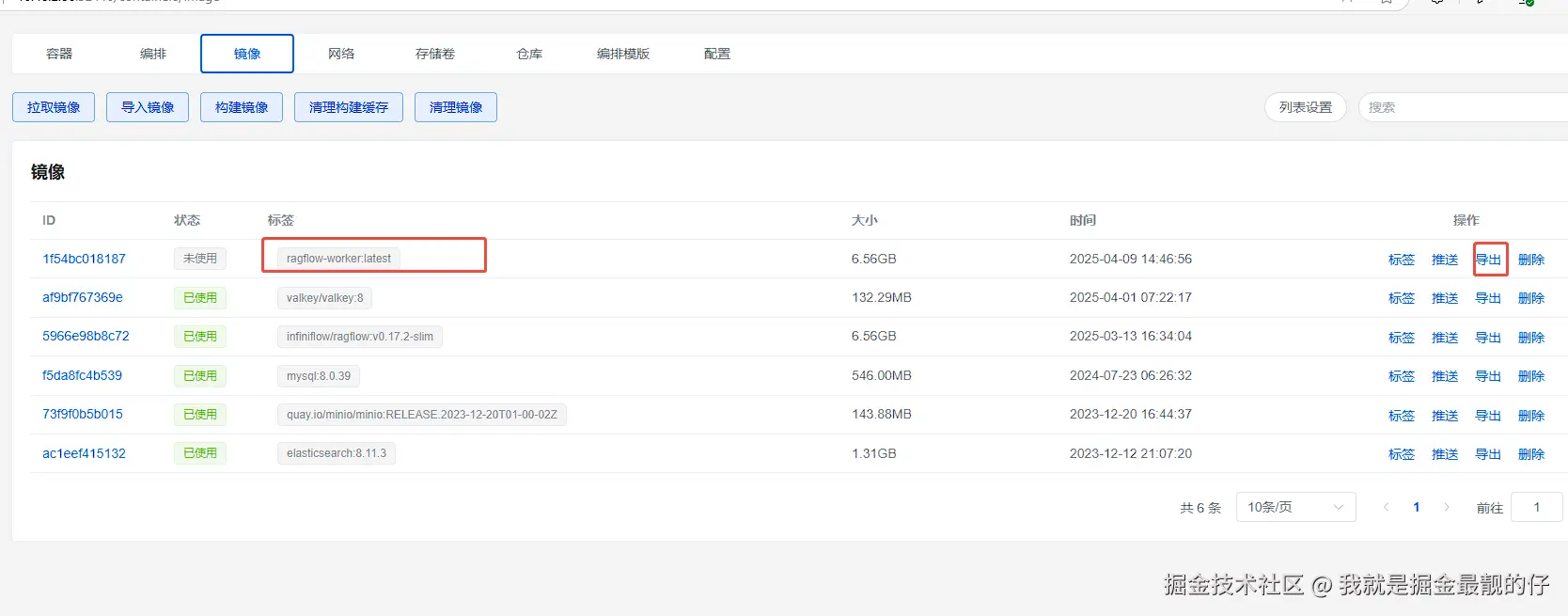Open the 网络 tab
Image resolution: width=1568 pixels, height=616 pixels.
tap(341, 54)
